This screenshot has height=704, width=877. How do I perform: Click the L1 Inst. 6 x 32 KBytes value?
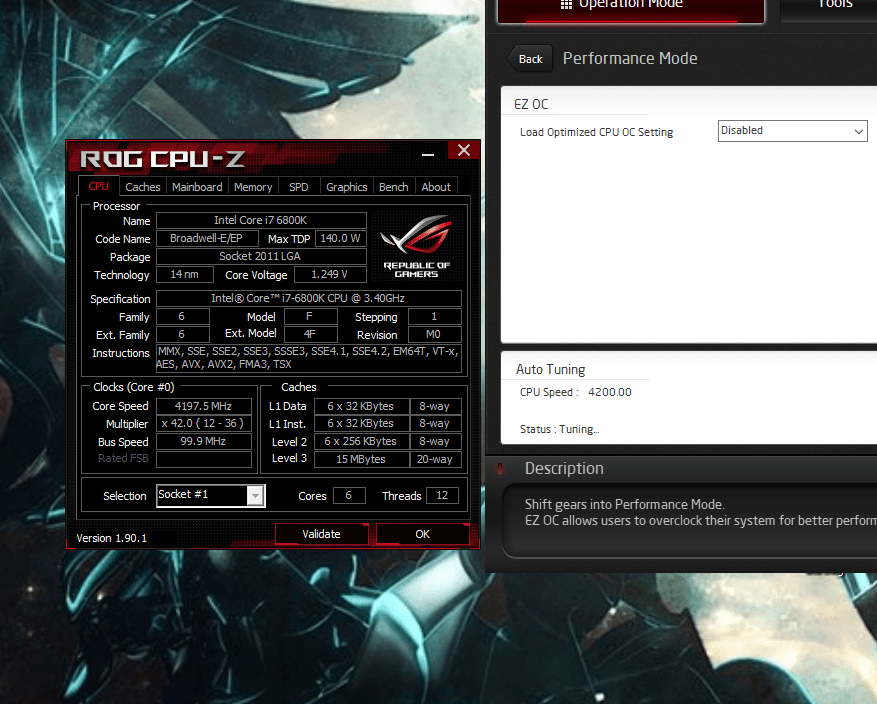pos(361,423)
